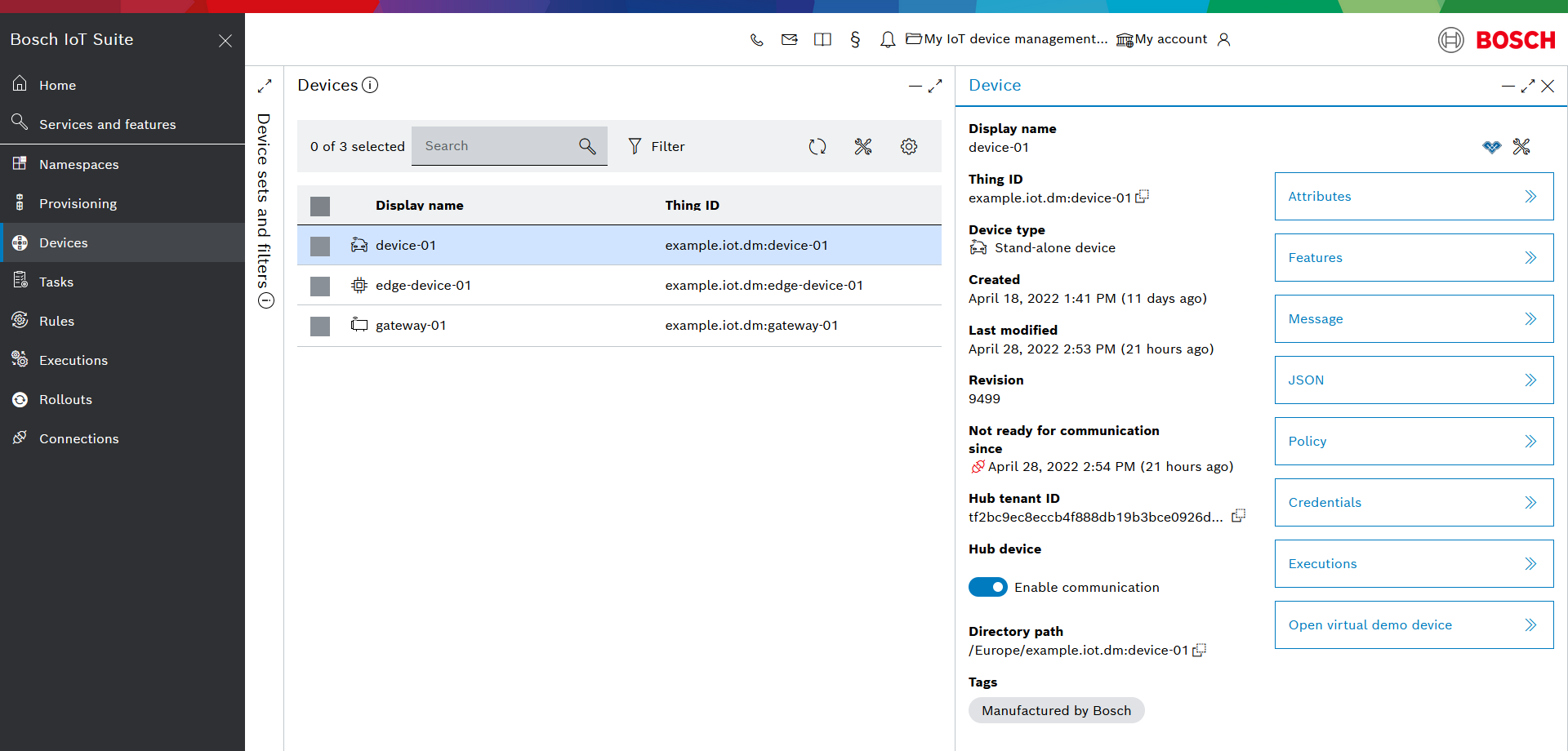The width and height of the screenshot is (1568, 751).
Task: Click the Devices info icon
Action: coord(370,85)
